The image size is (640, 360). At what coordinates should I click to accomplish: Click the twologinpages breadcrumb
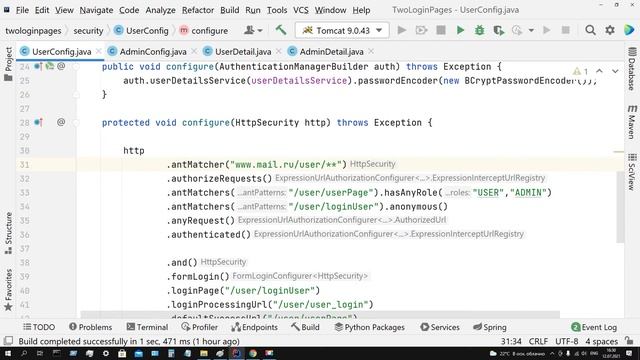[33, 31]
